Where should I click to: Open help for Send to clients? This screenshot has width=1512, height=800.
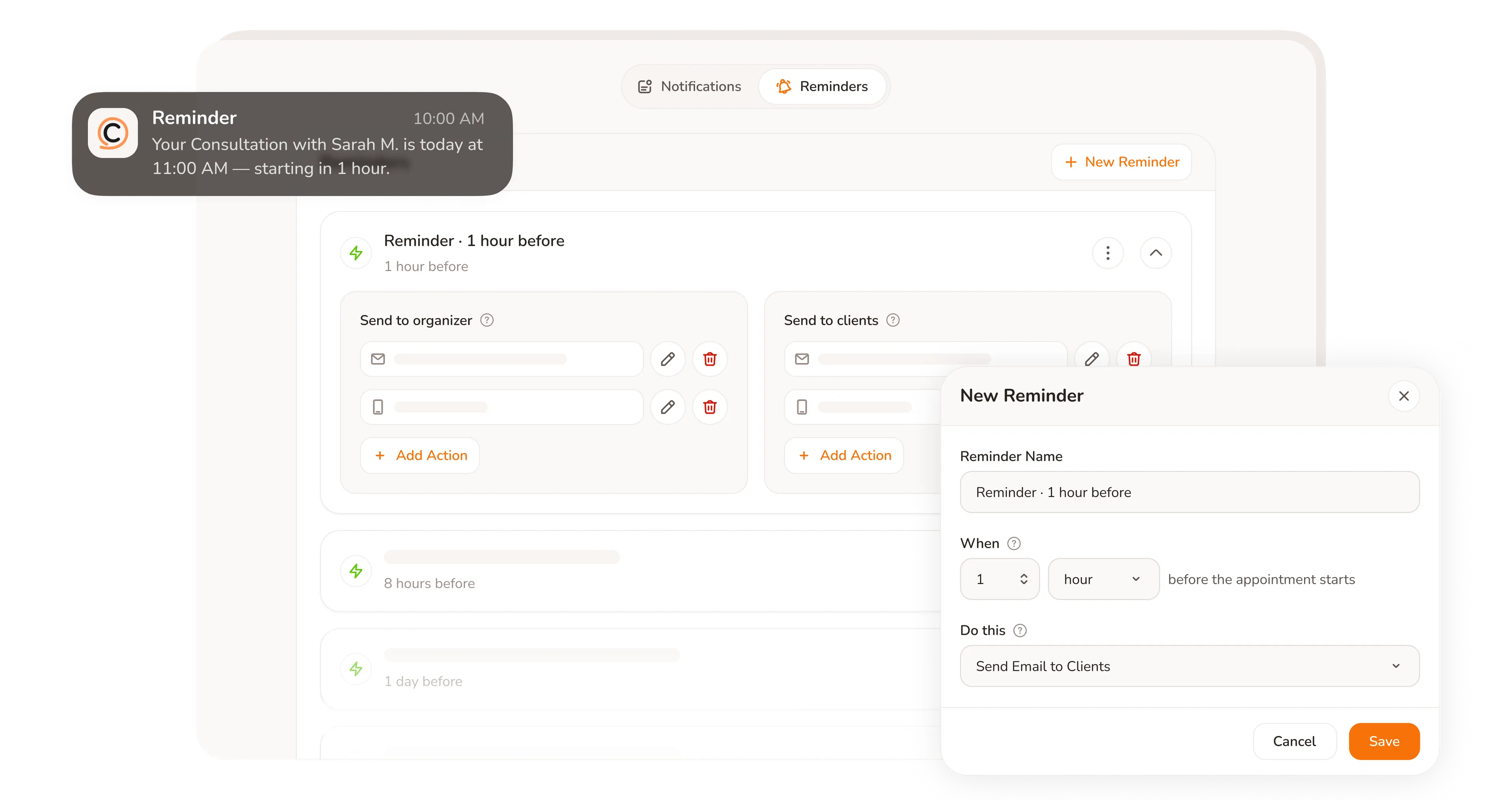click(x=893, y=320)
